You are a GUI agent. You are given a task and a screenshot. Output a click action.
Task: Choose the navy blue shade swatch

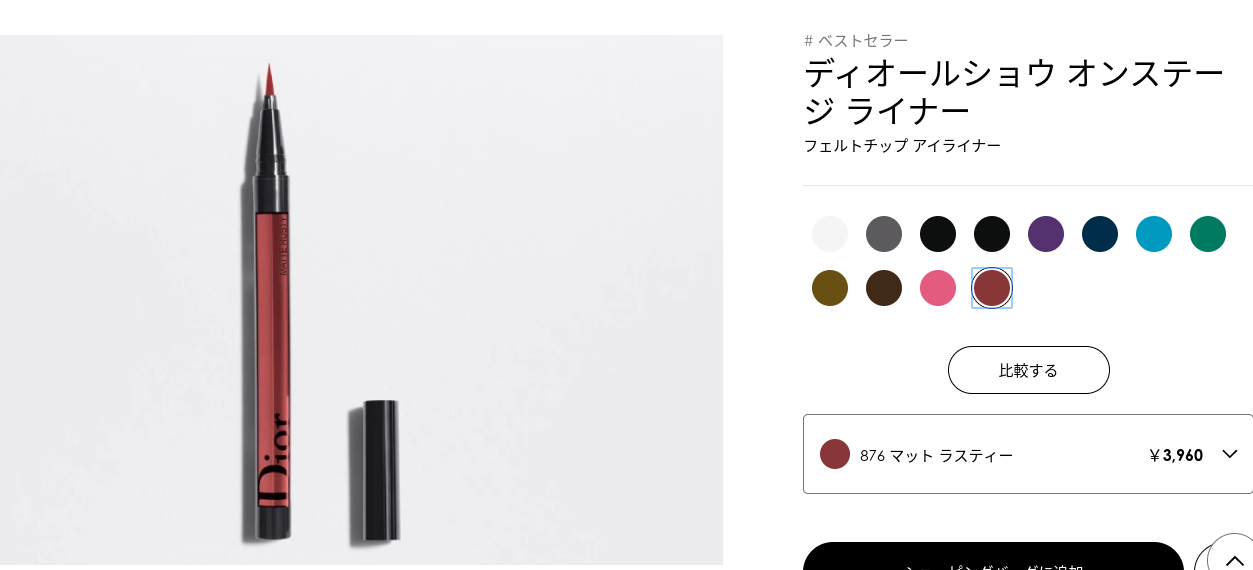(1100, 234)
